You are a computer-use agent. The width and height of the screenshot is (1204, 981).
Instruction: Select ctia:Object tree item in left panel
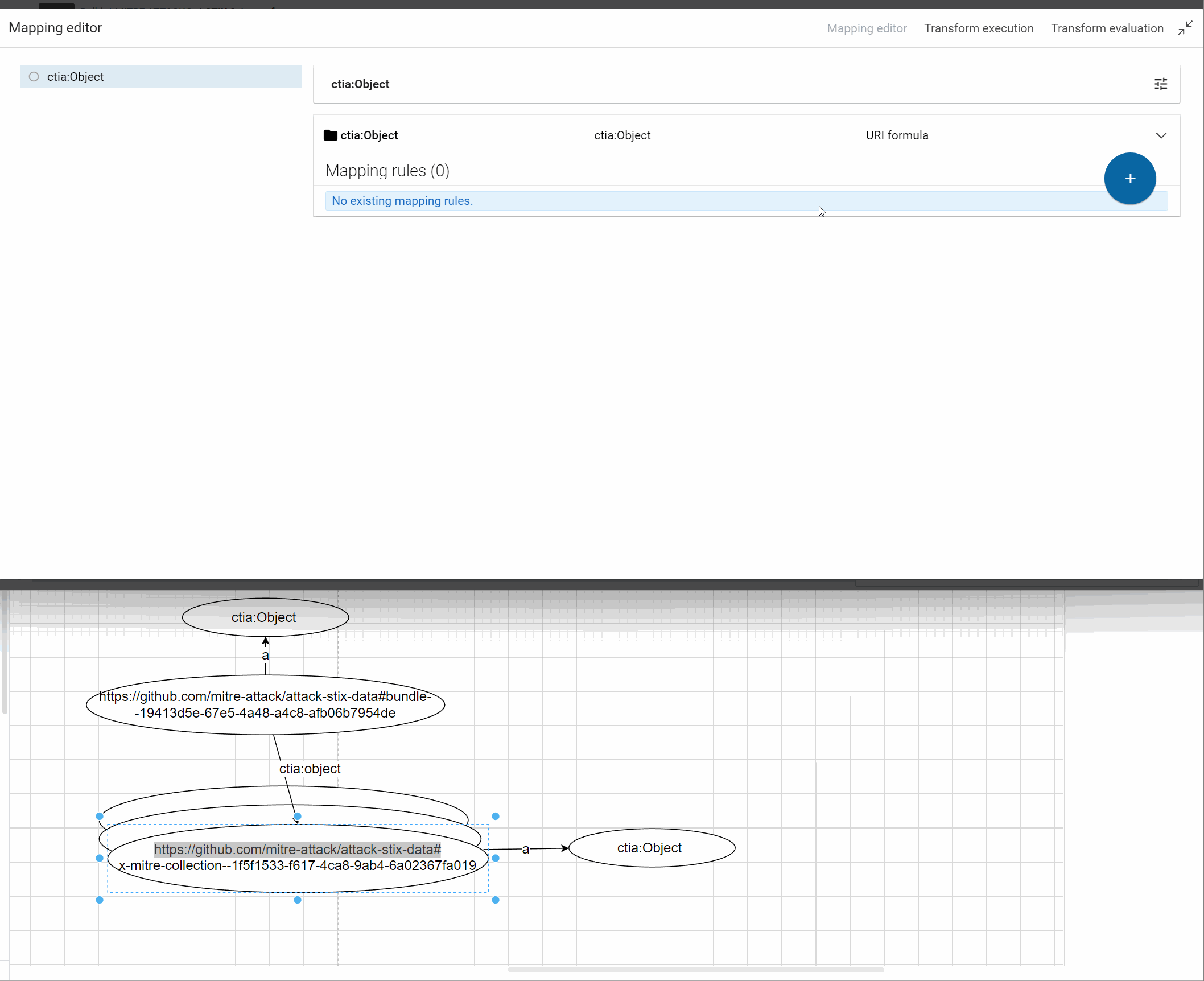click(75, 77)
